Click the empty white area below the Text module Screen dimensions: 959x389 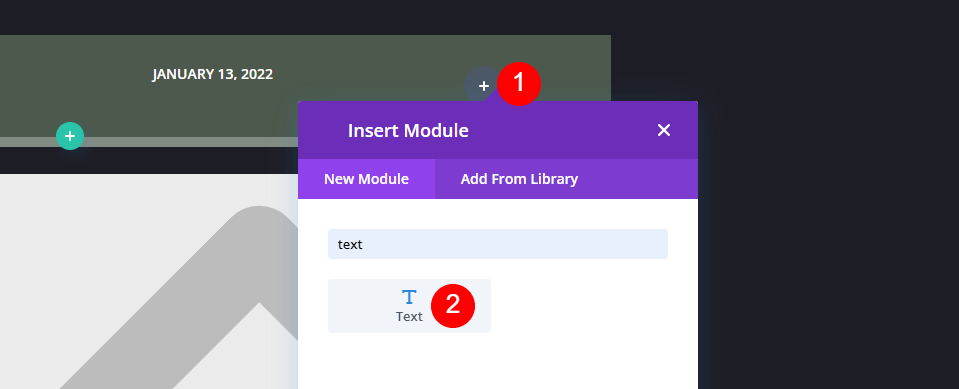[x=498, y=362]
